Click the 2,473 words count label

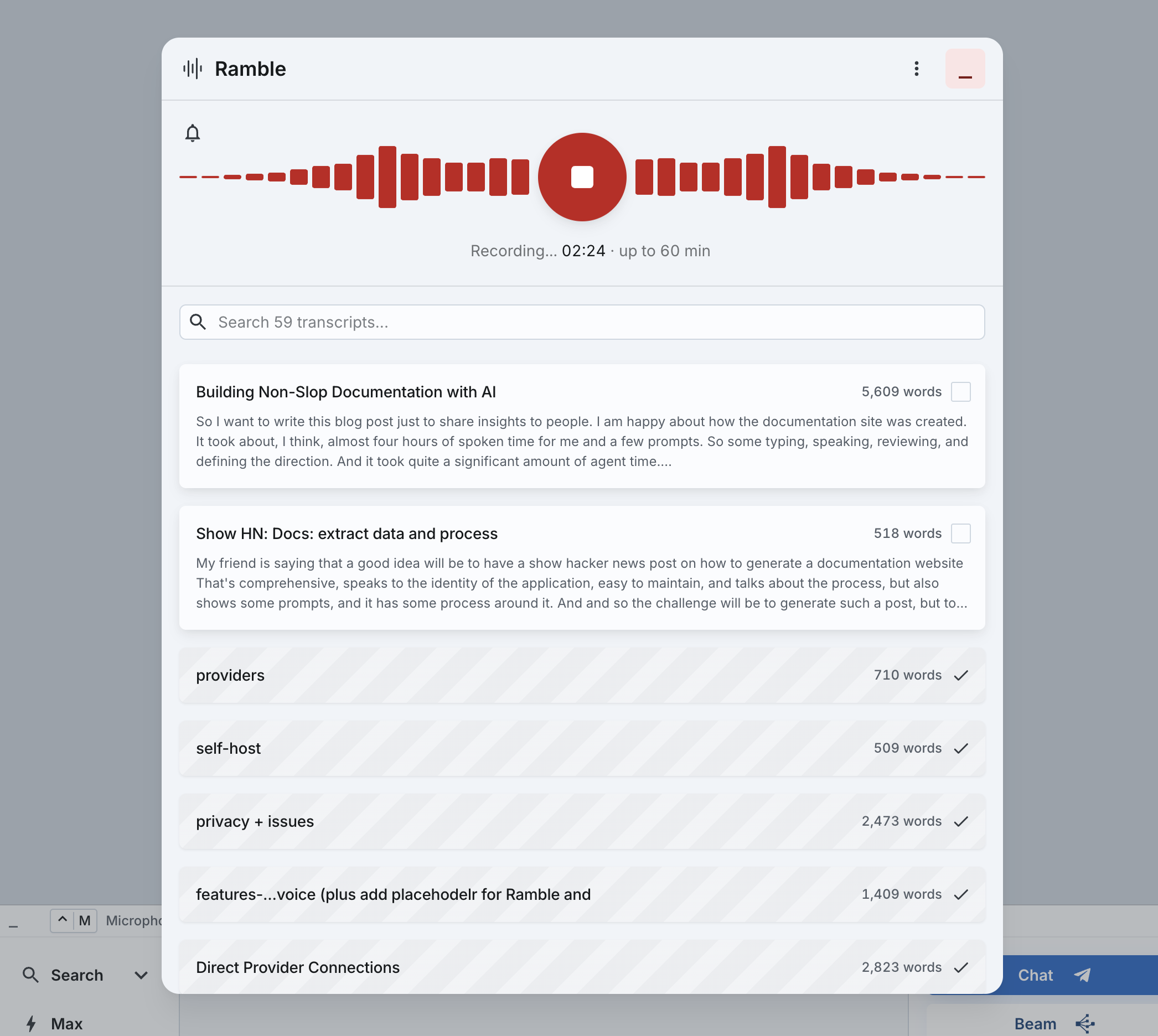pyautogui.click(x=901, y=821)
